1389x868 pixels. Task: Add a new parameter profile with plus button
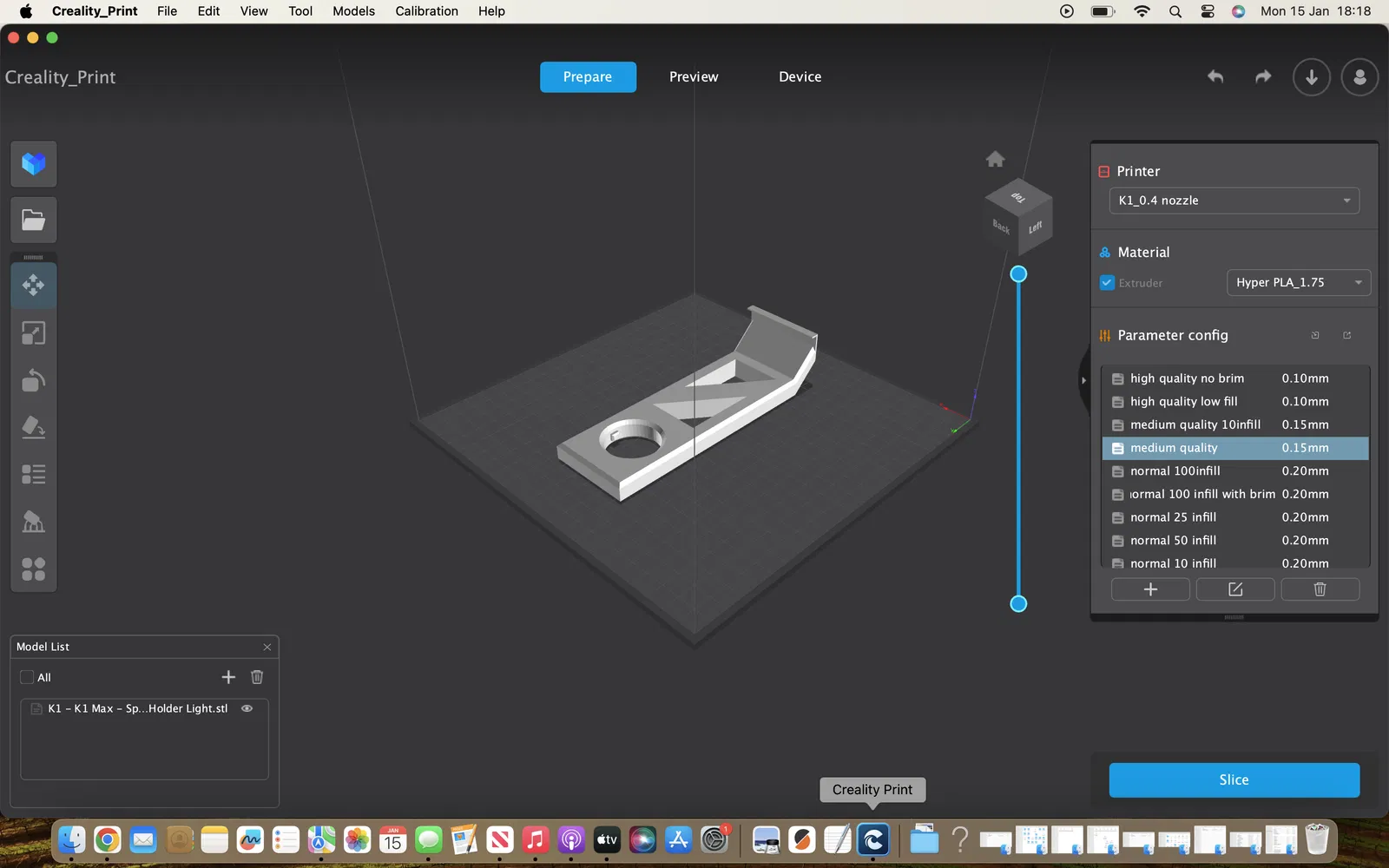pos(1150,589)
